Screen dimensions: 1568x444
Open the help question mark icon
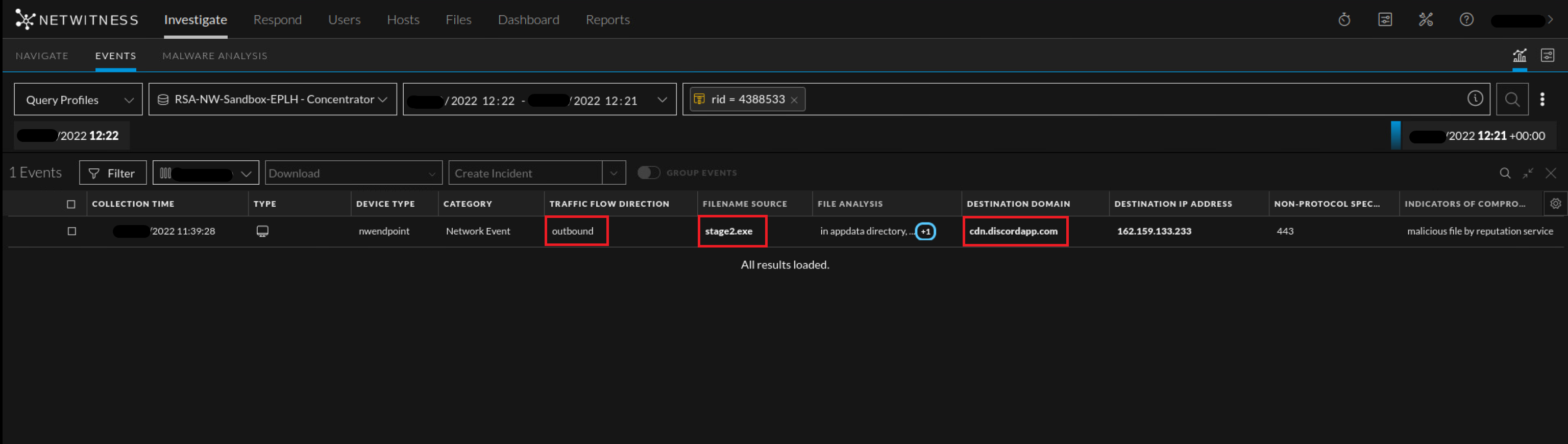pyautogui.click(x=1466, y=20)
